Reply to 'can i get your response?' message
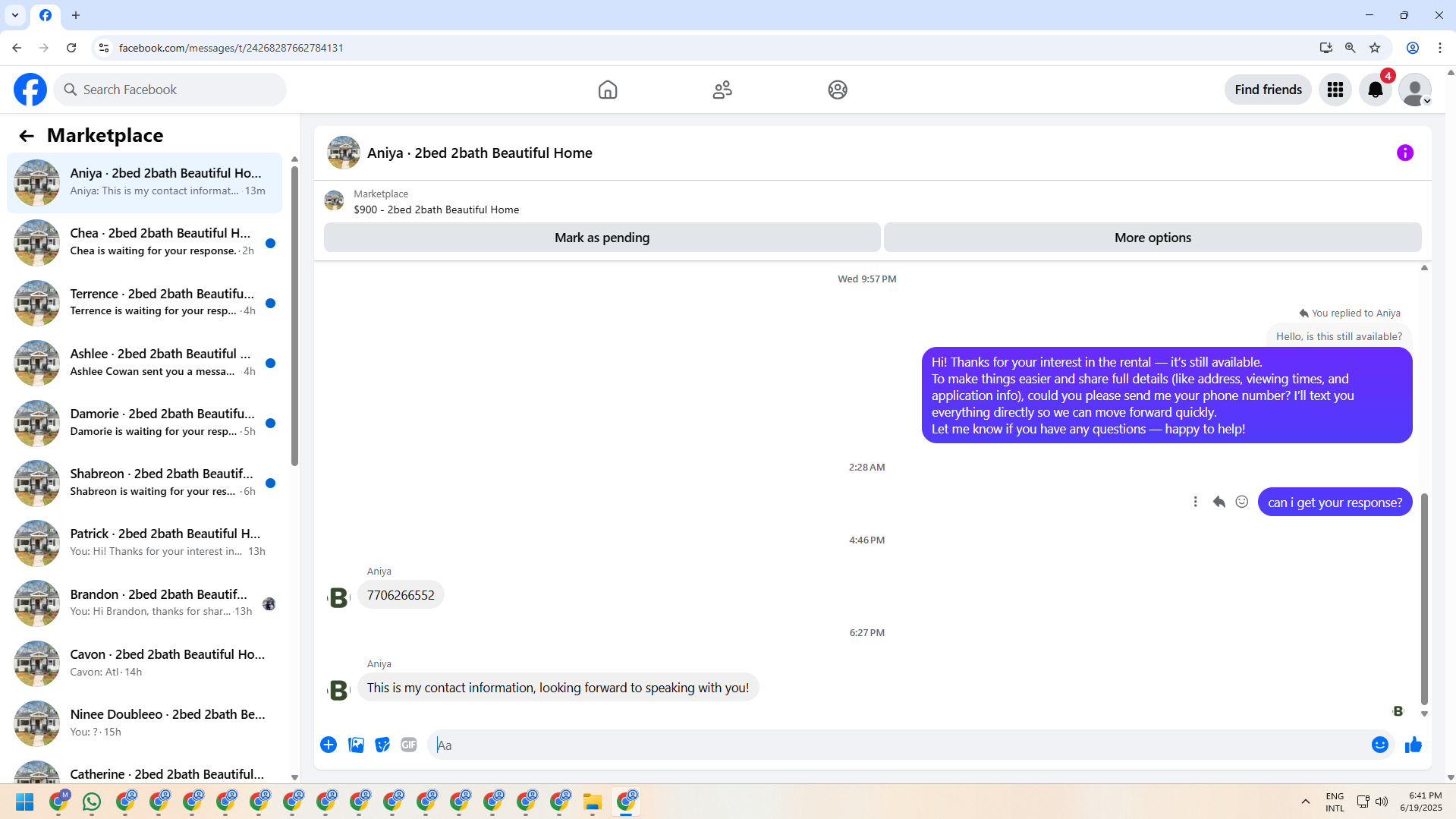 click(x=1219, y=502)
